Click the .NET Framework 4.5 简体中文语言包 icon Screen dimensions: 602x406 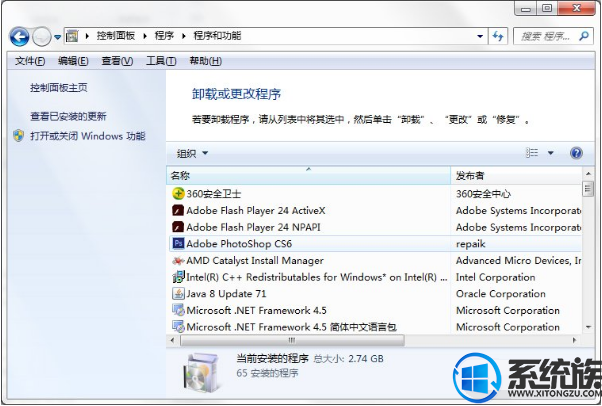pyautogui.click(x=178, y=326)
